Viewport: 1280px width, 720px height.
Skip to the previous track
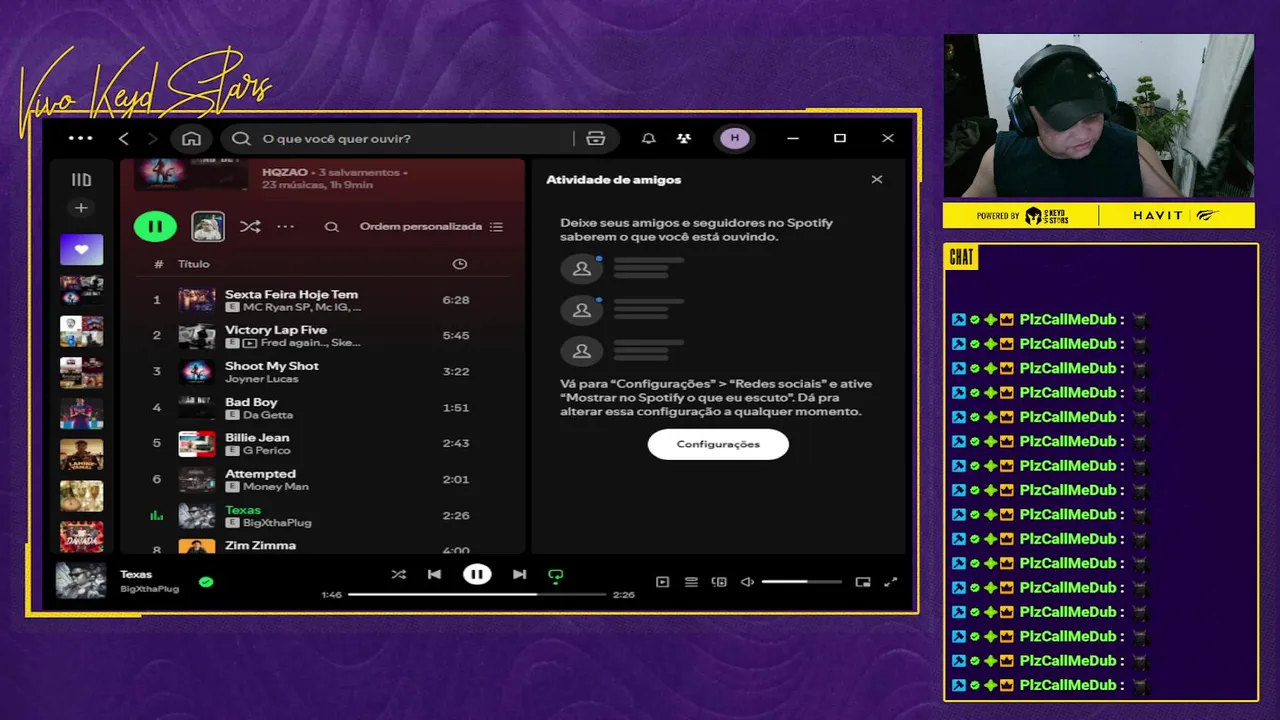pyautogui.click(x=434, y=574)
